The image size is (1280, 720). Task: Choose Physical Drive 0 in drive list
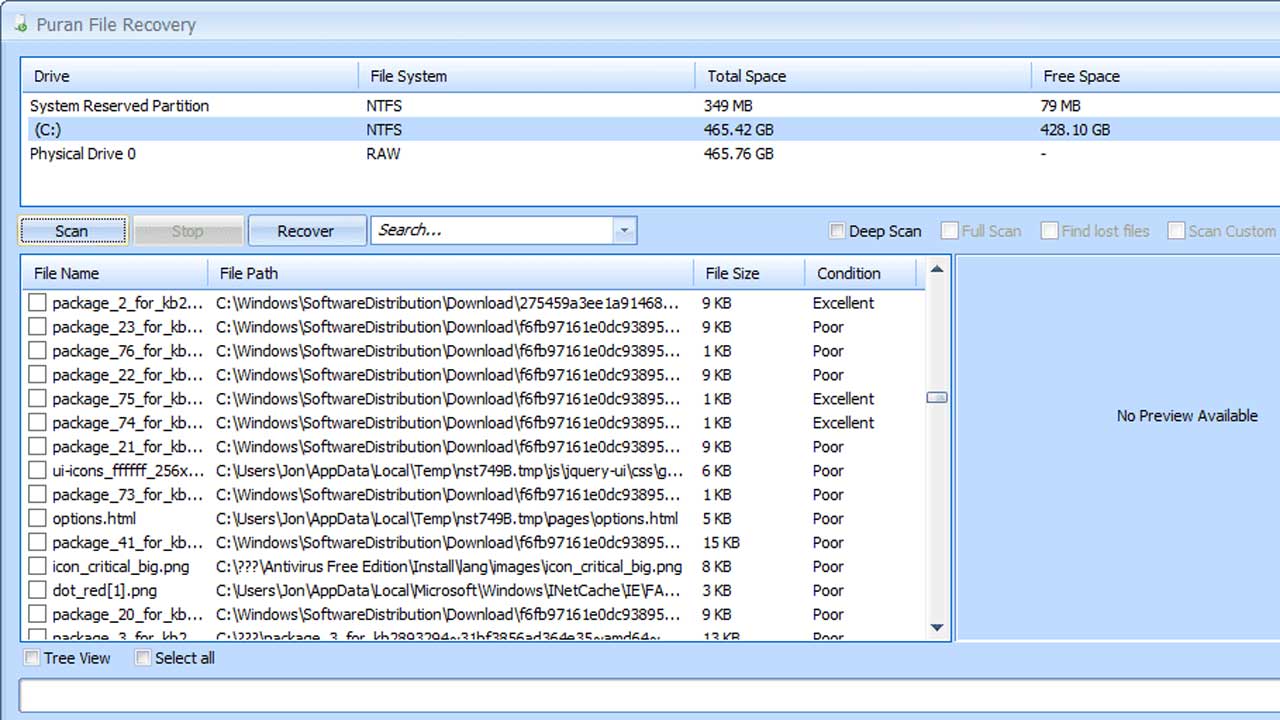point(82,154)
